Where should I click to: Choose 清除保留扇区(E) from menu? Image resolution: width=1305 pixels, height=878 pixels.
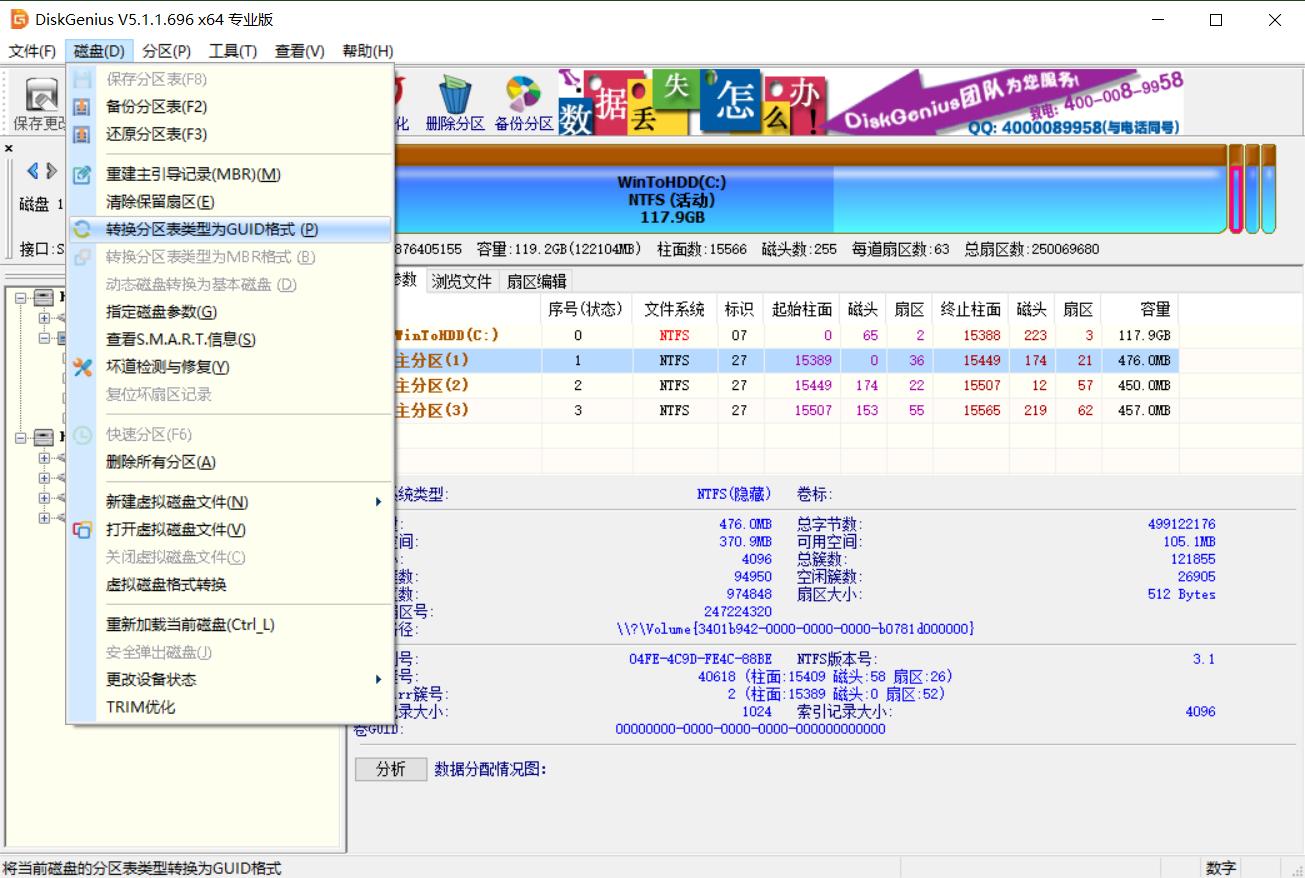click(230, 202)
